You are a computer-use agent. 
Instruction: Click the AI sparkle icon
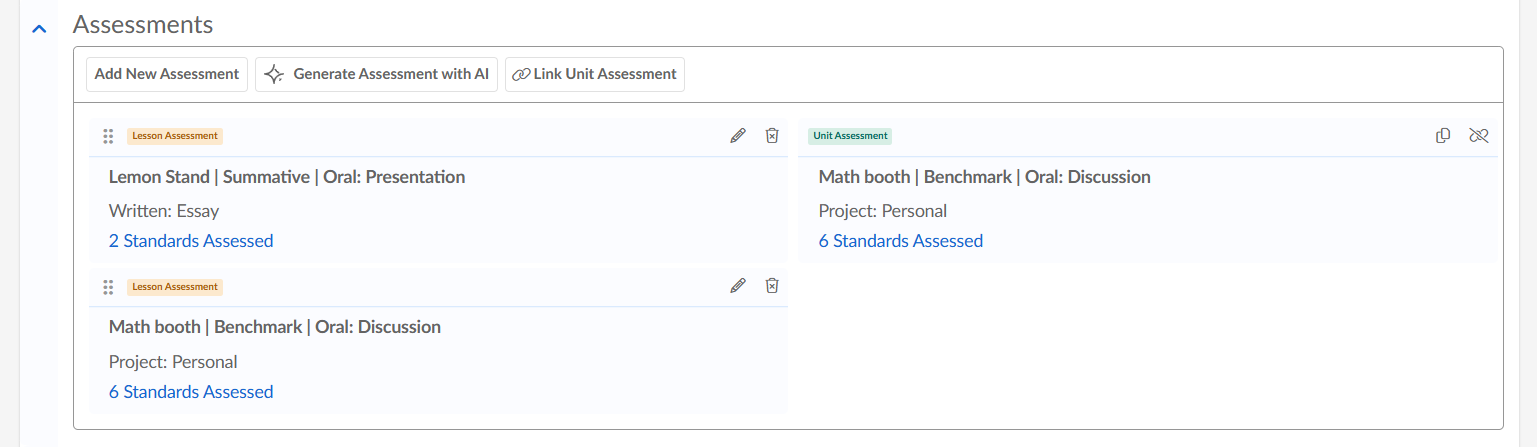274,74
